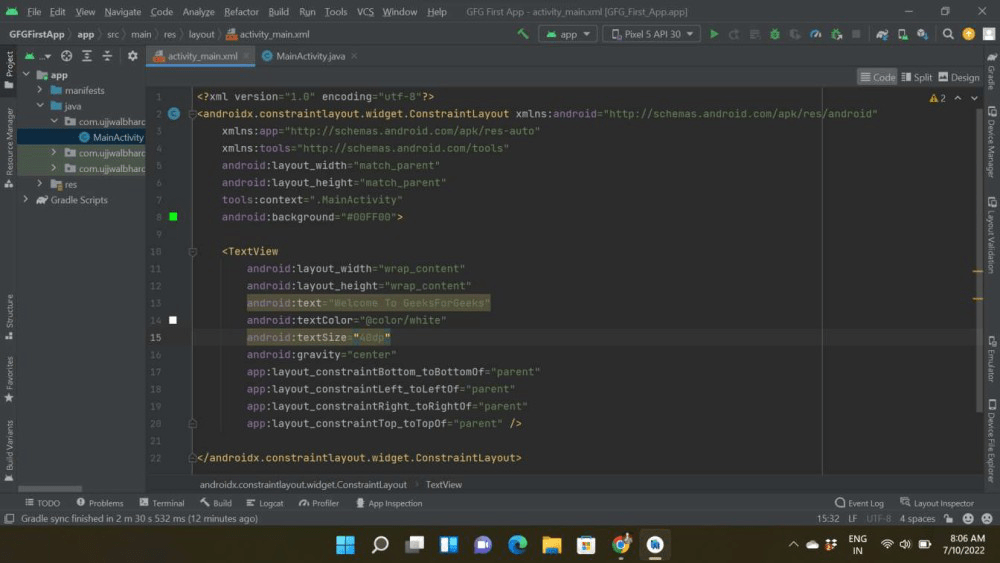Click the Sync Project with Gradle icon
The width and height of the screenshot is (1000, 563).
tap(882, 34)
